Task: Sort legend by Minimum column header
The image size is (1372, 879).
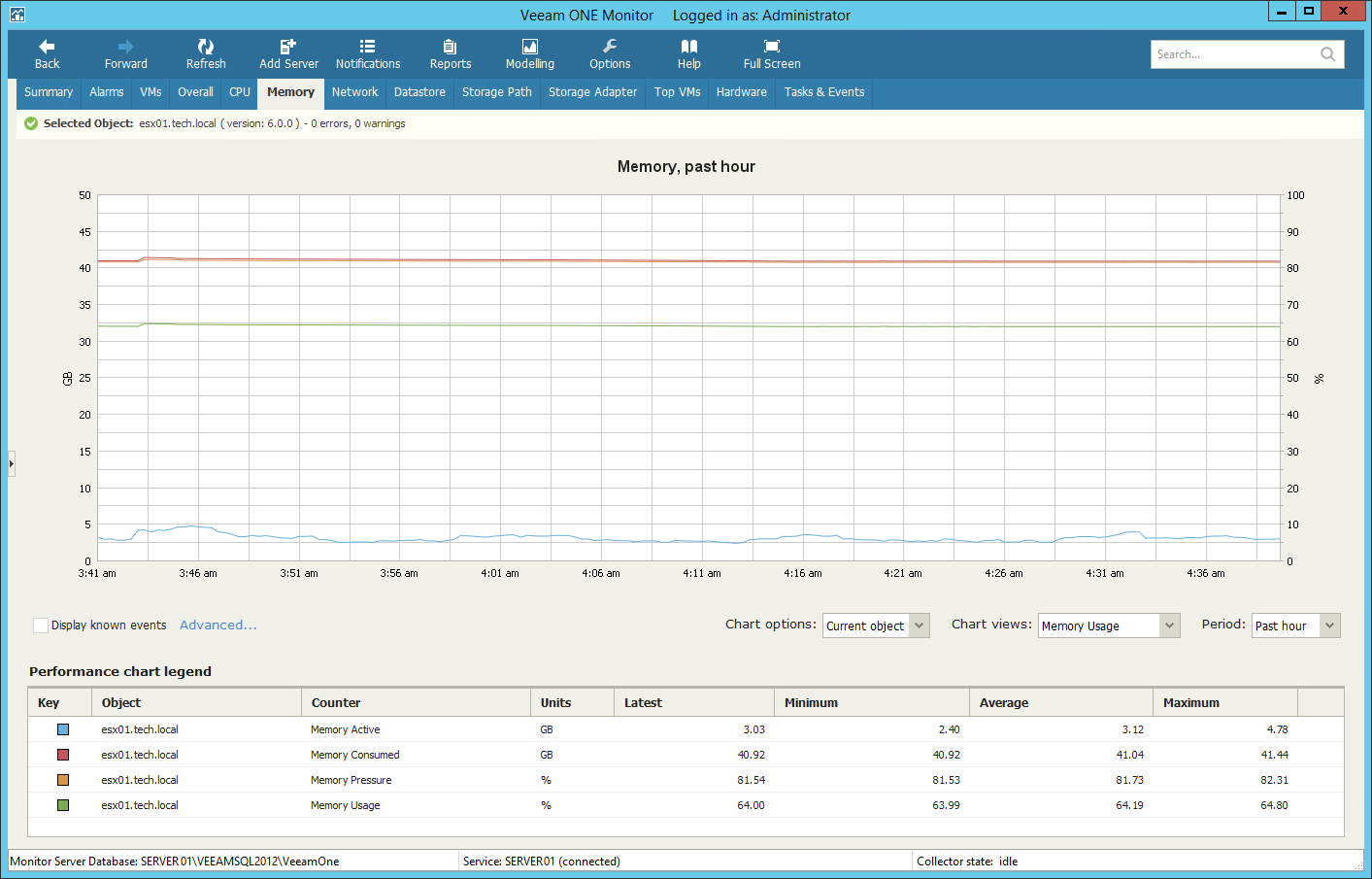Action: pos(872,702)
